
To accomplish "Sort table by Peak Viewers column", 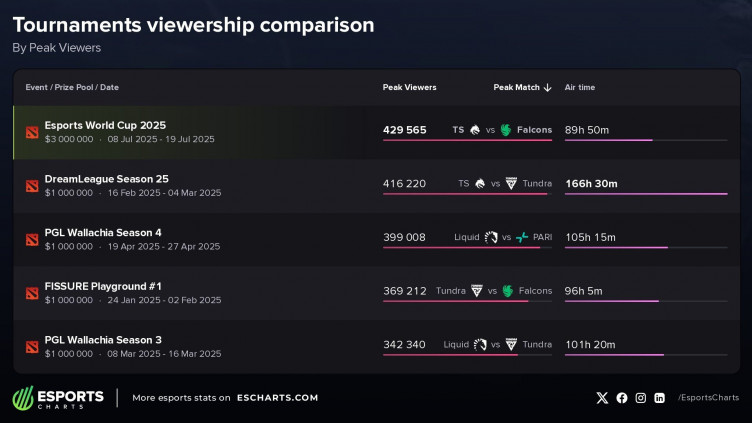I will coord(409,87).
